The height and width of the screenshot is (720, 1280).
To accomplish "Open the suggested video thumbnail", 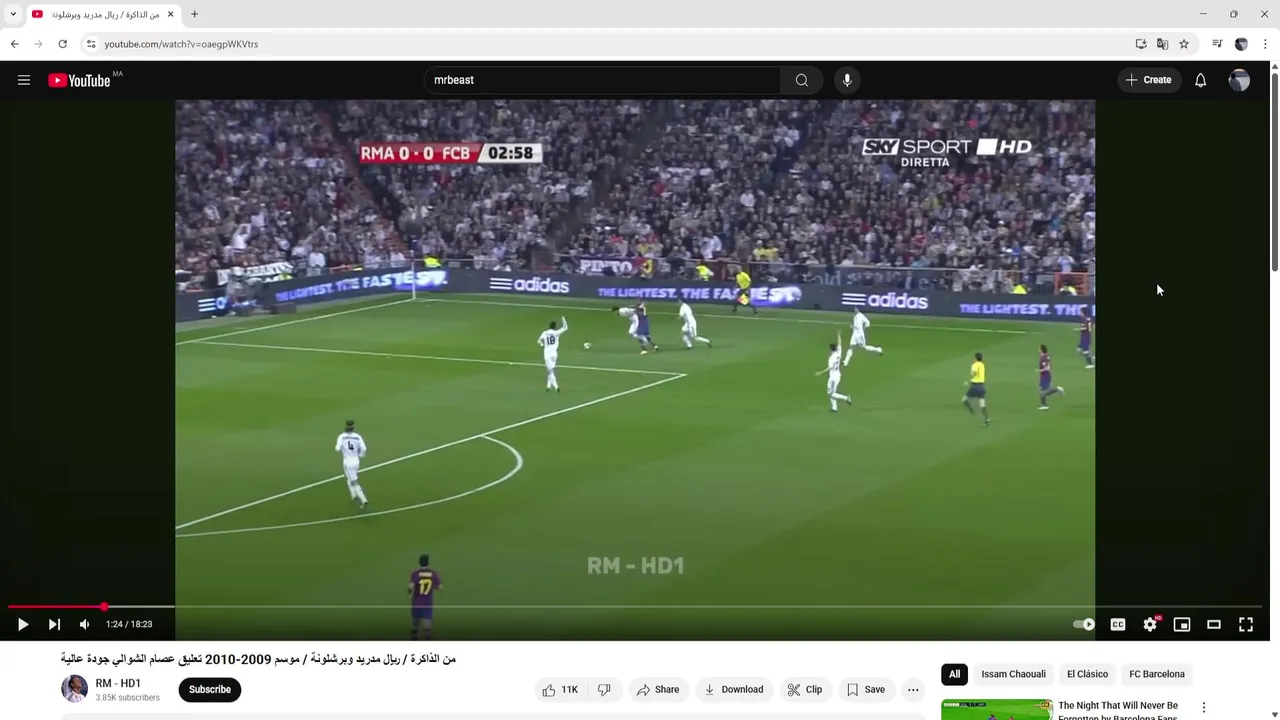I will pyautogui.click(x=997, y=709).
